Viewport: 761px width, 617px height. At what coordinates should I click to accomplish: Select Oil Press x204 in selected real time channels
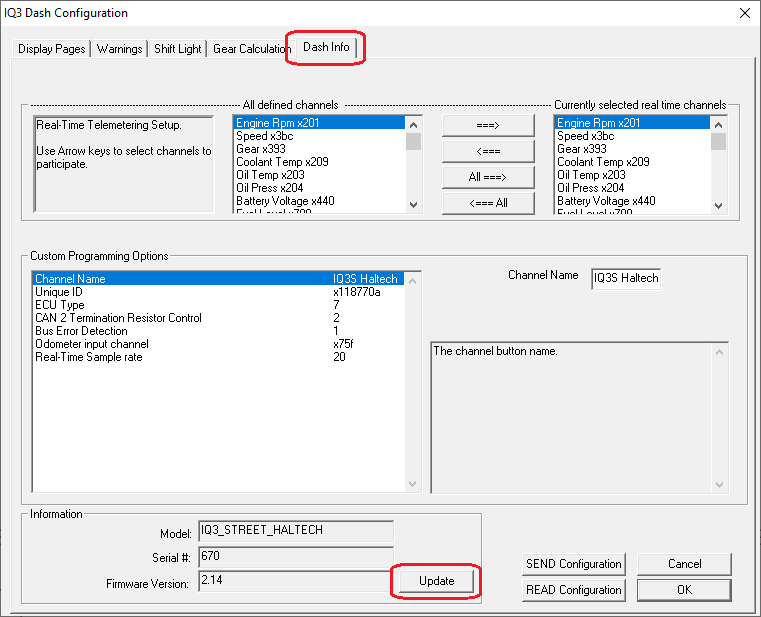632,188
